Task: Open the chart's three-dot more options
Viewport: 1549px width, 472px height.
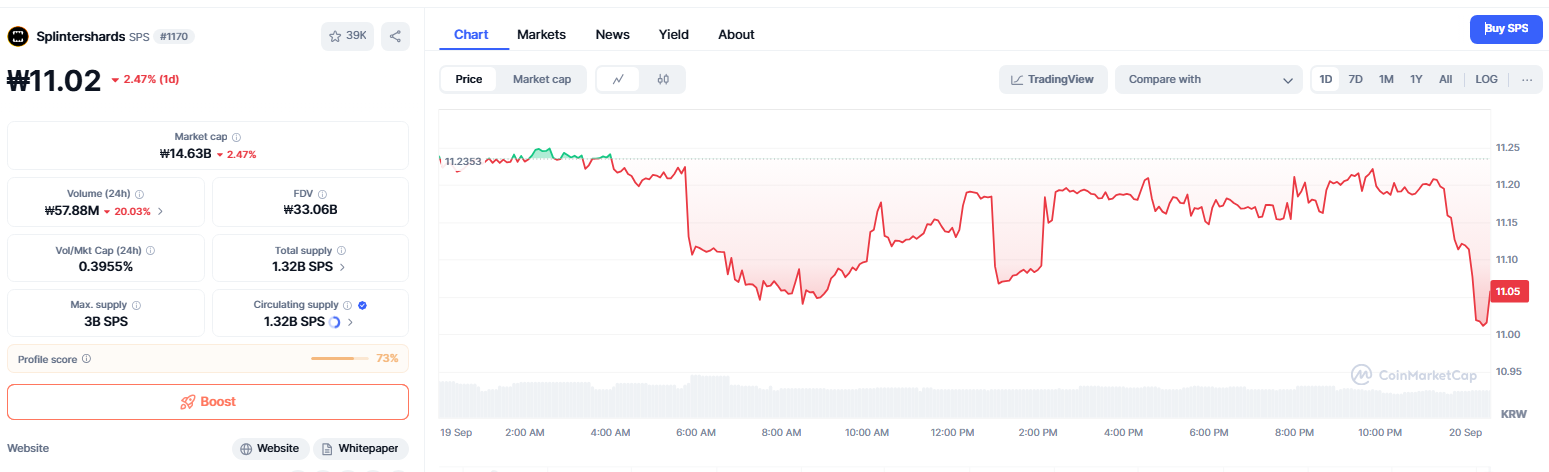Action: click(x=1526, y=79)
